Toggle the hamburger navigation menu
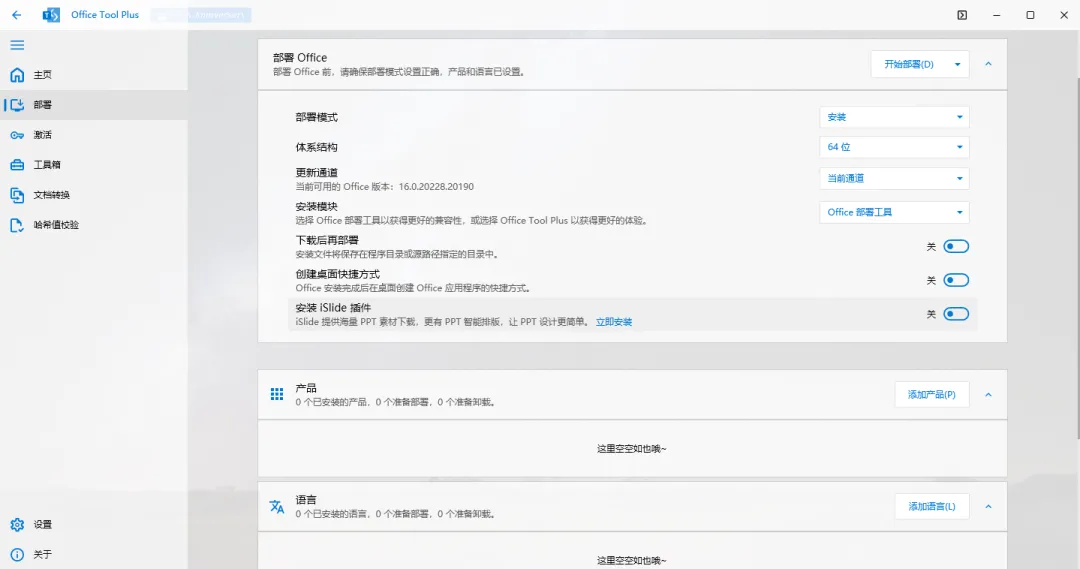The width and height of the screenshot is (1080, 569). [17, 45]
